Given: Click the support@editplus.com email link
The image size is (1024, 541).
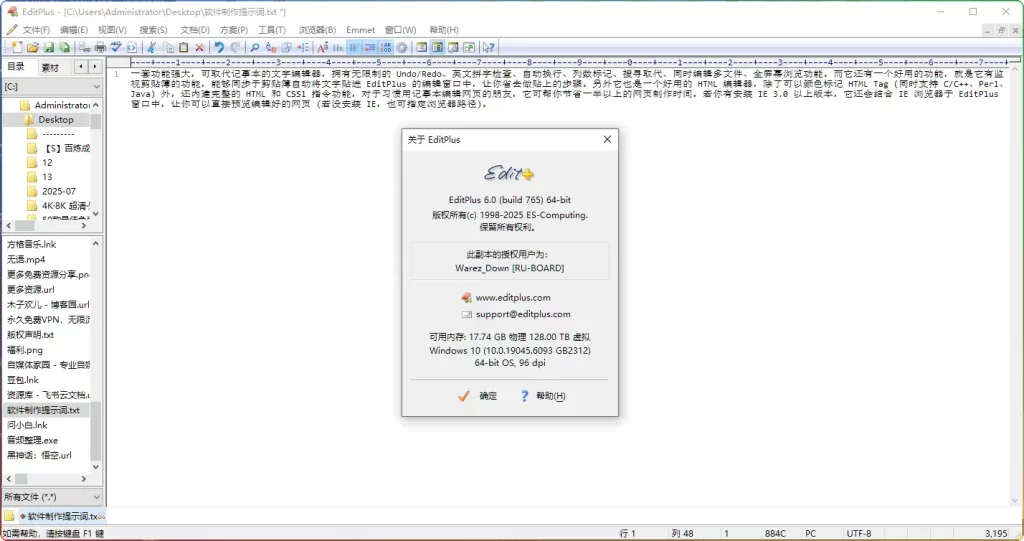Looking at the screenshot, I should (x=523, y=314).
